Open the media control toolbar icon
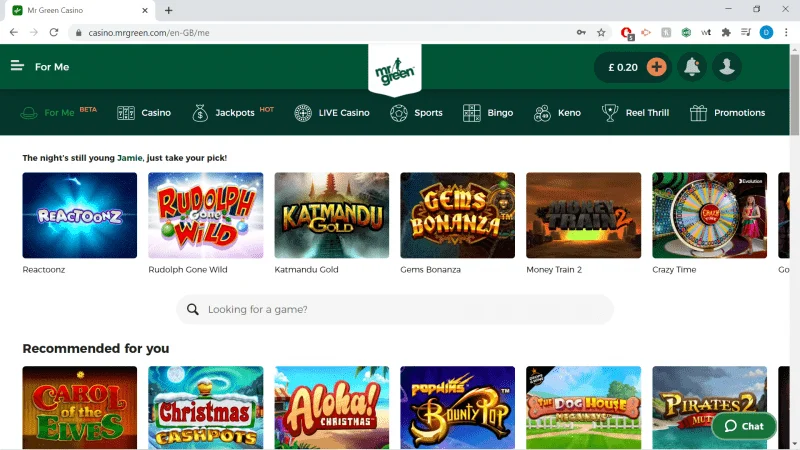The width and height of the screenshot is (800, 450). pyautogui.click(x=746, y=33)
